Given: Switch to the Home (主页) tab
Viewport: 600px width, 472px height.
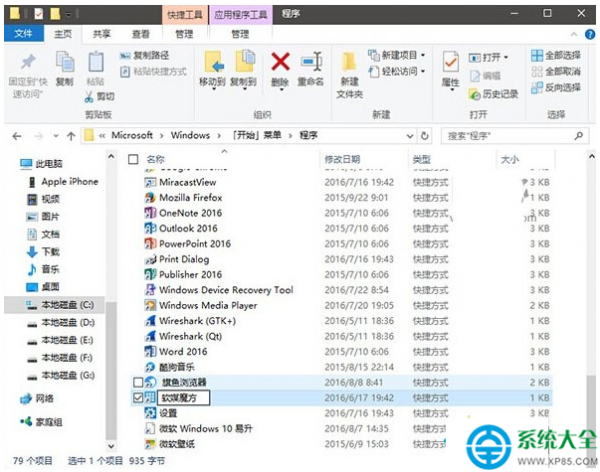Looking at the screenshot, I should [63, 34].
